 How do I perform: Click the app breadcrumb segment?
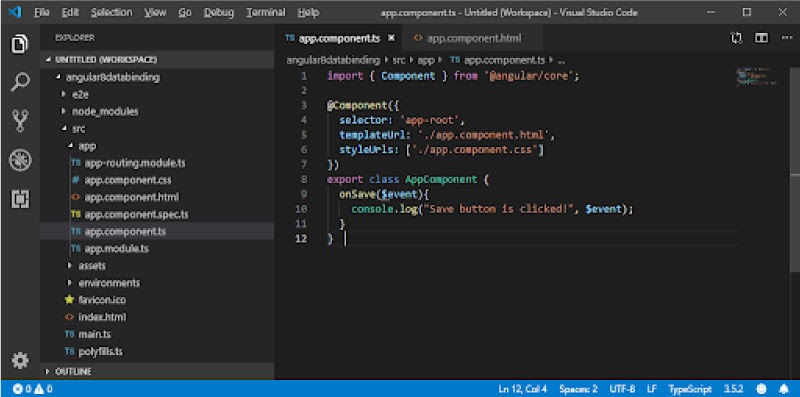pos(426,60)
